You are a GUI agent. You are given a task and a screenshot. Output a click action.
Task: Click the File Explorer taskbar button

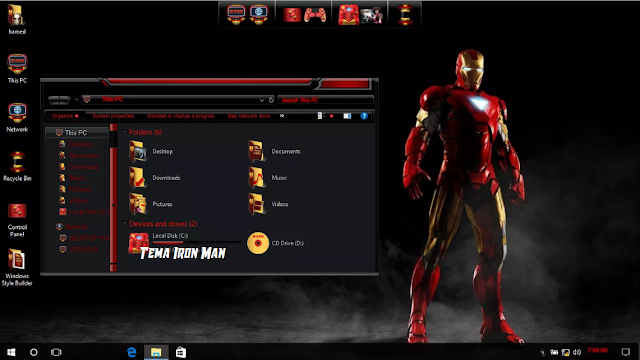156,352
